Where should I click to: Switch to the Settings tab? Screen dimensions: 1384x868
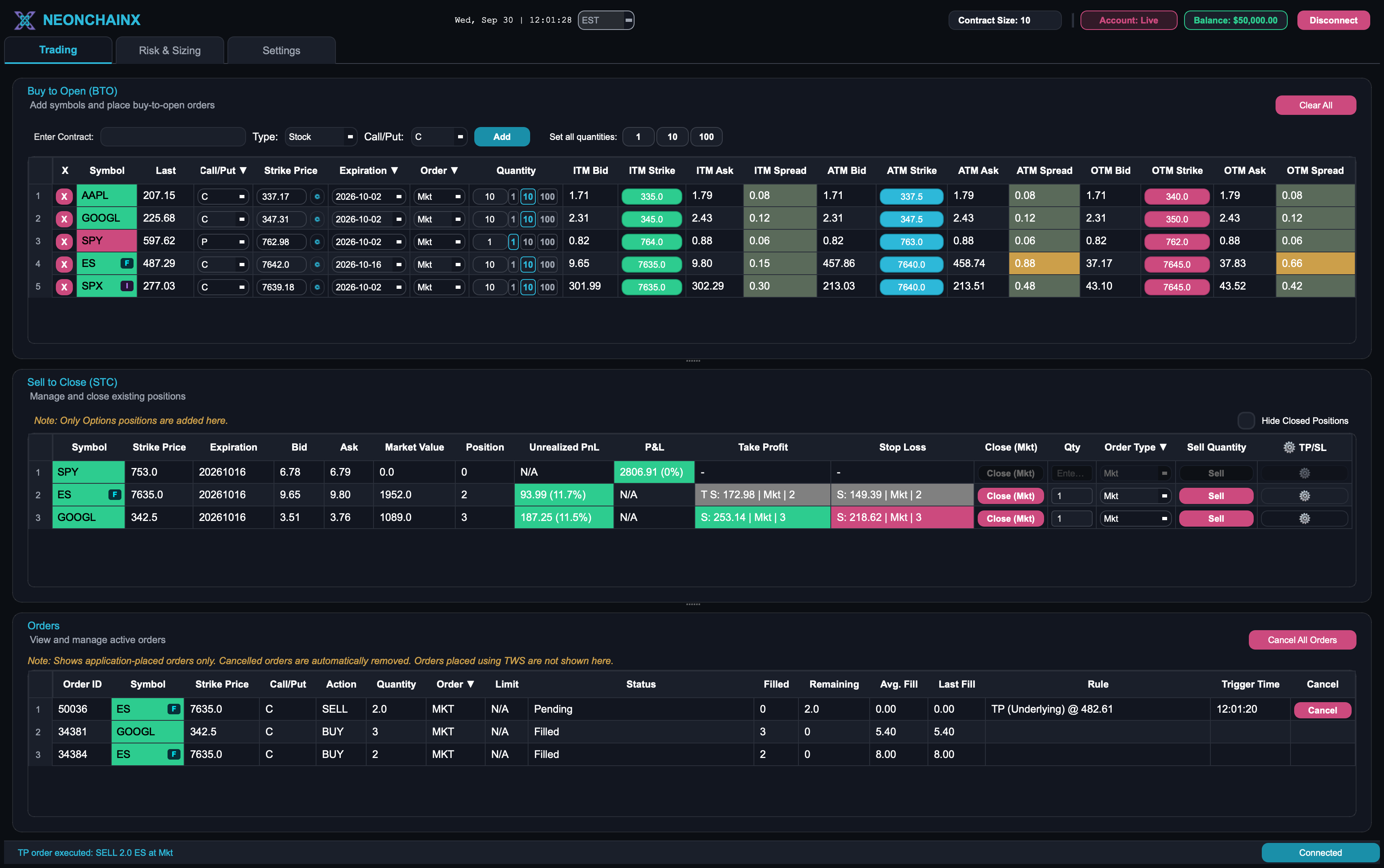point(281,51)
